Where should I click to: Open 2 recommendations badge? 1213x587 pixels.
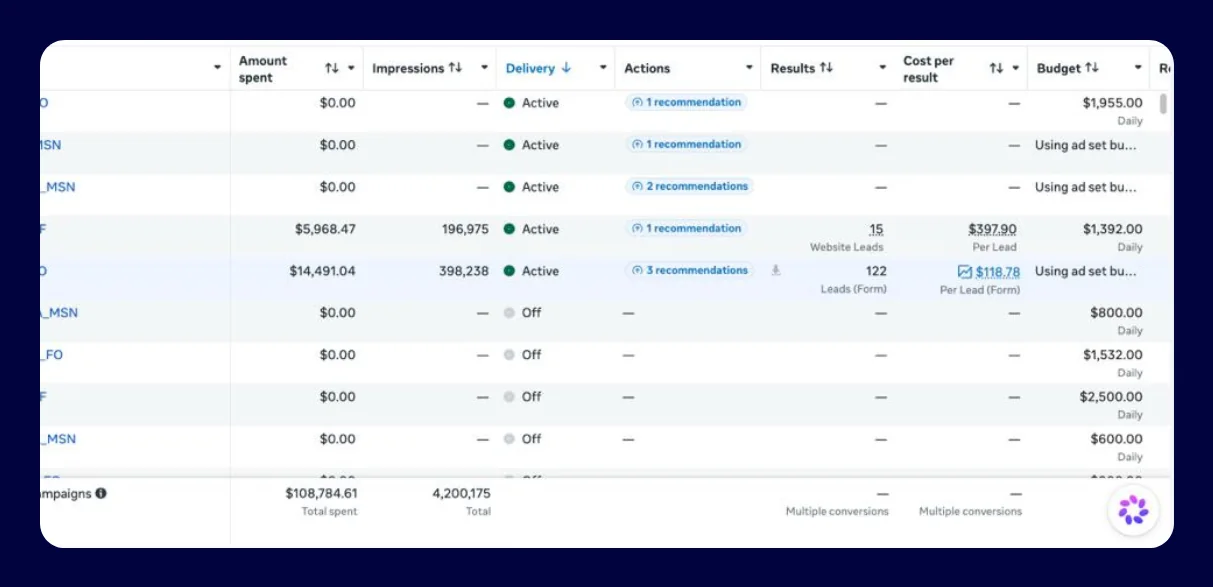(690, 186)
